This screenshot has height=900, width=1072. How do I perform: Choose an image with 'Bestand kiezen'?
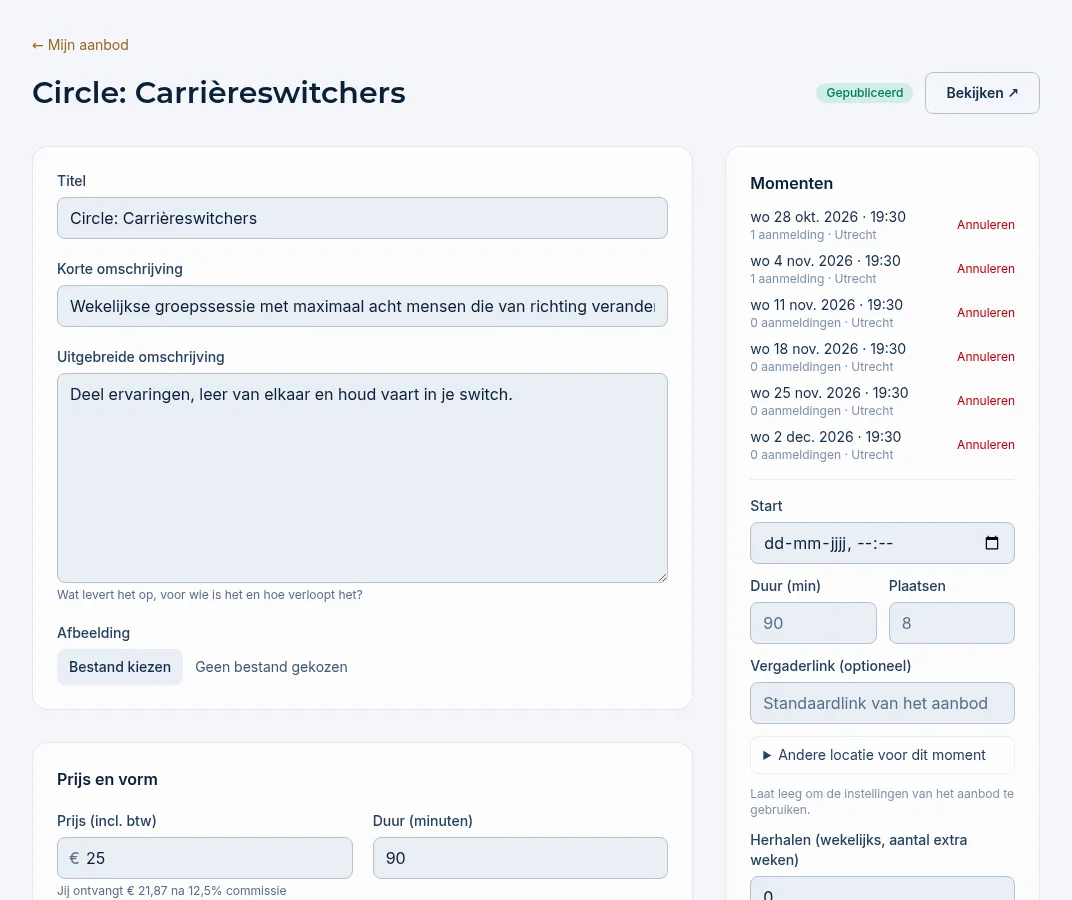click(120, 667)
